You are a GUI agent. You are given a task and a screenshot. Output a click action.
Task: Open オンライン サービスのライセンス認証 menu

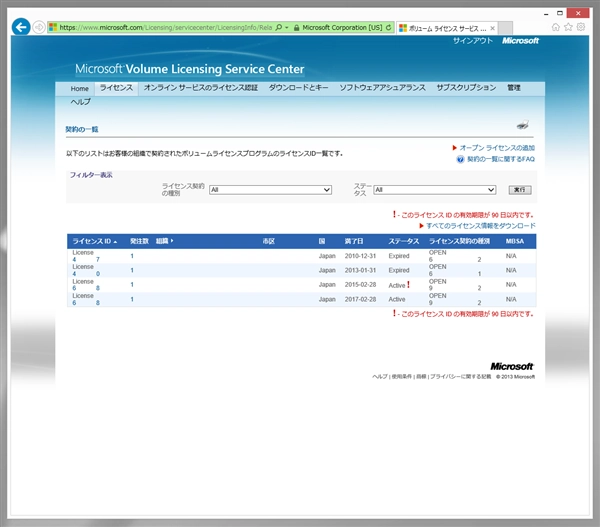[x=201, y=88]
